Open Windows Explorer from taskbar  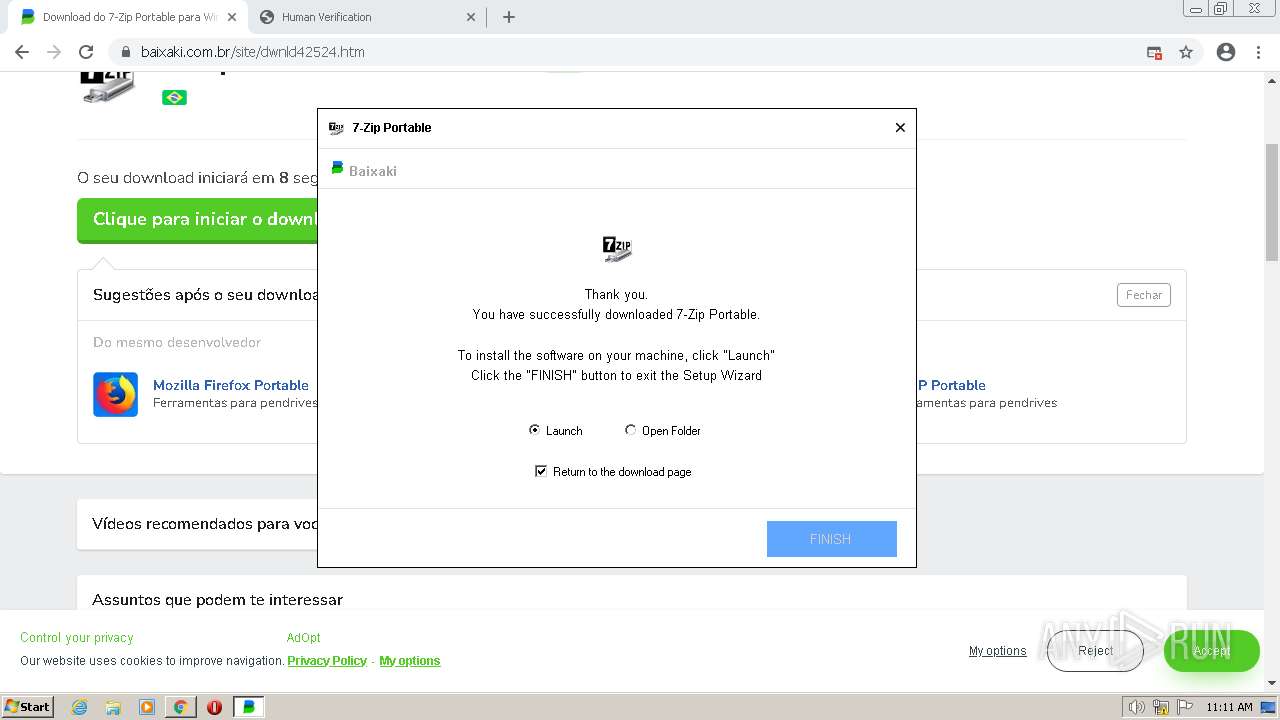113,707
